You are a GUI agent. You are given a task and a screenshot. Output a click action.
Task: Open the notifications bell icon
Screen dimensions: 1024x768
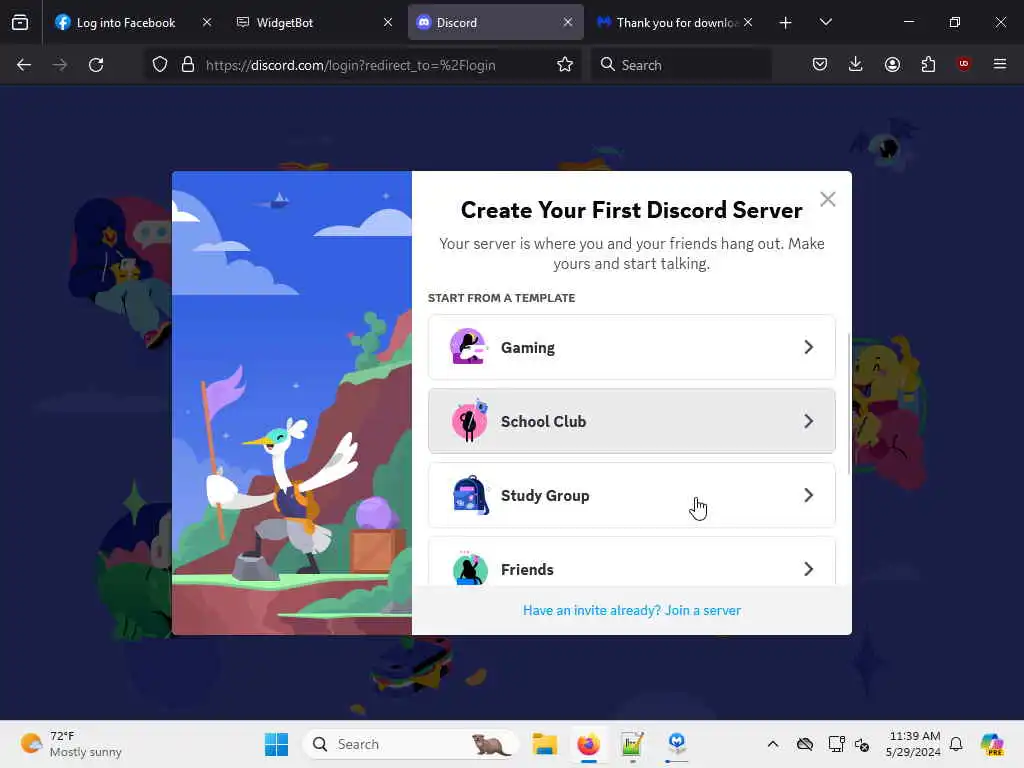[x=956, y=744]
